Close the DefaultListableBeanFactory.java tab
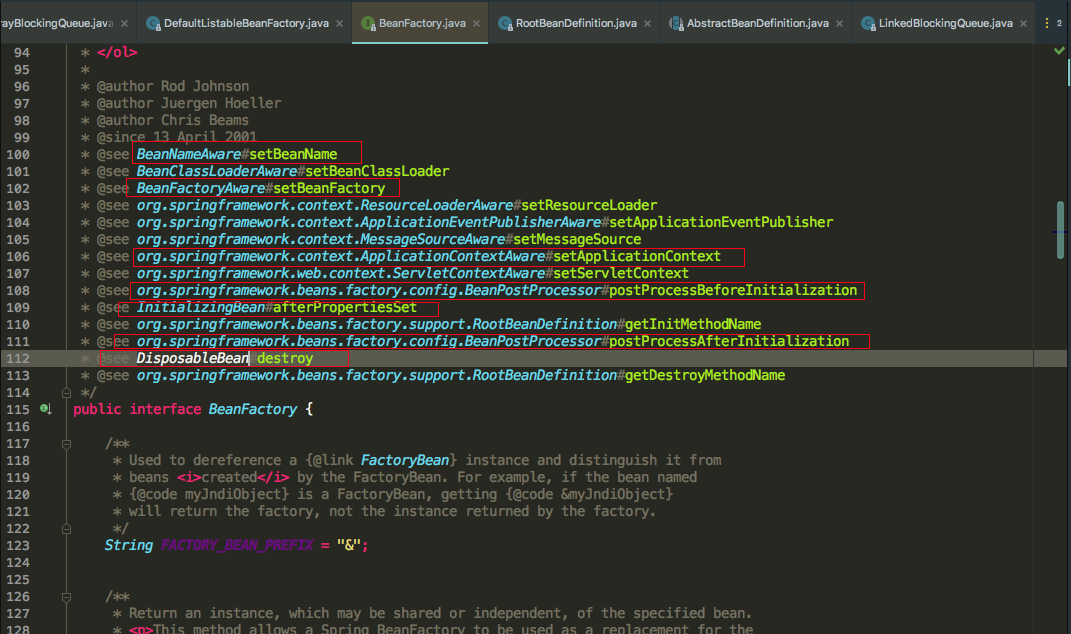Viewport: 1071px width, 634px height. 339,23
